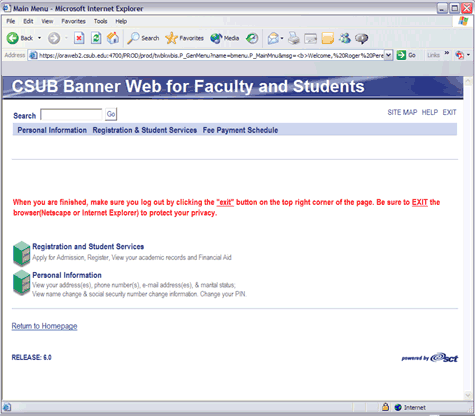Click the Internet zone globe icon

(x=398, y=407)
